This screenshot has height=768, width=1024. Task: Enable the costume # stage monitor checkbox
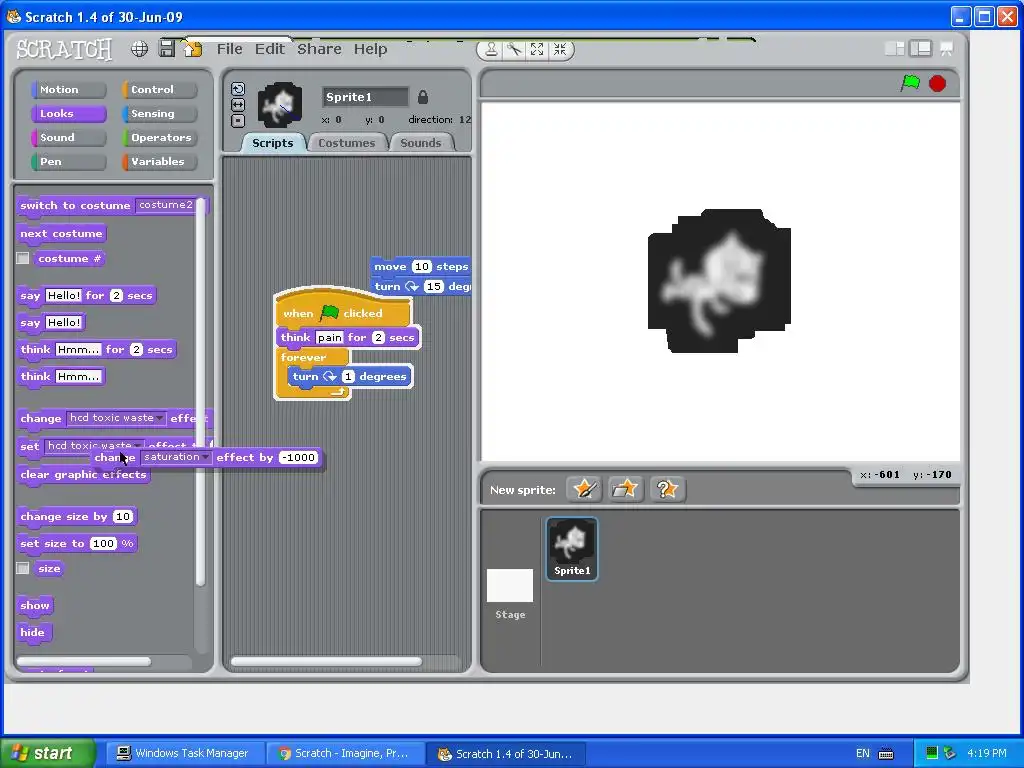tap(23, 259)
